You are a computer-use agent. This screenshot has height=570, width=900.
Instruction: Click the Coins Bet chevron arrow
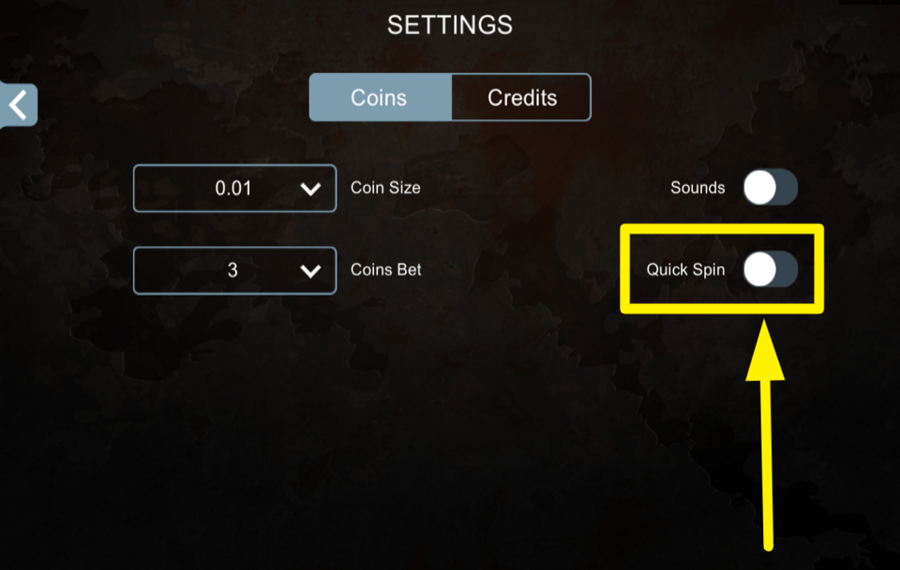tap(311, 271)
